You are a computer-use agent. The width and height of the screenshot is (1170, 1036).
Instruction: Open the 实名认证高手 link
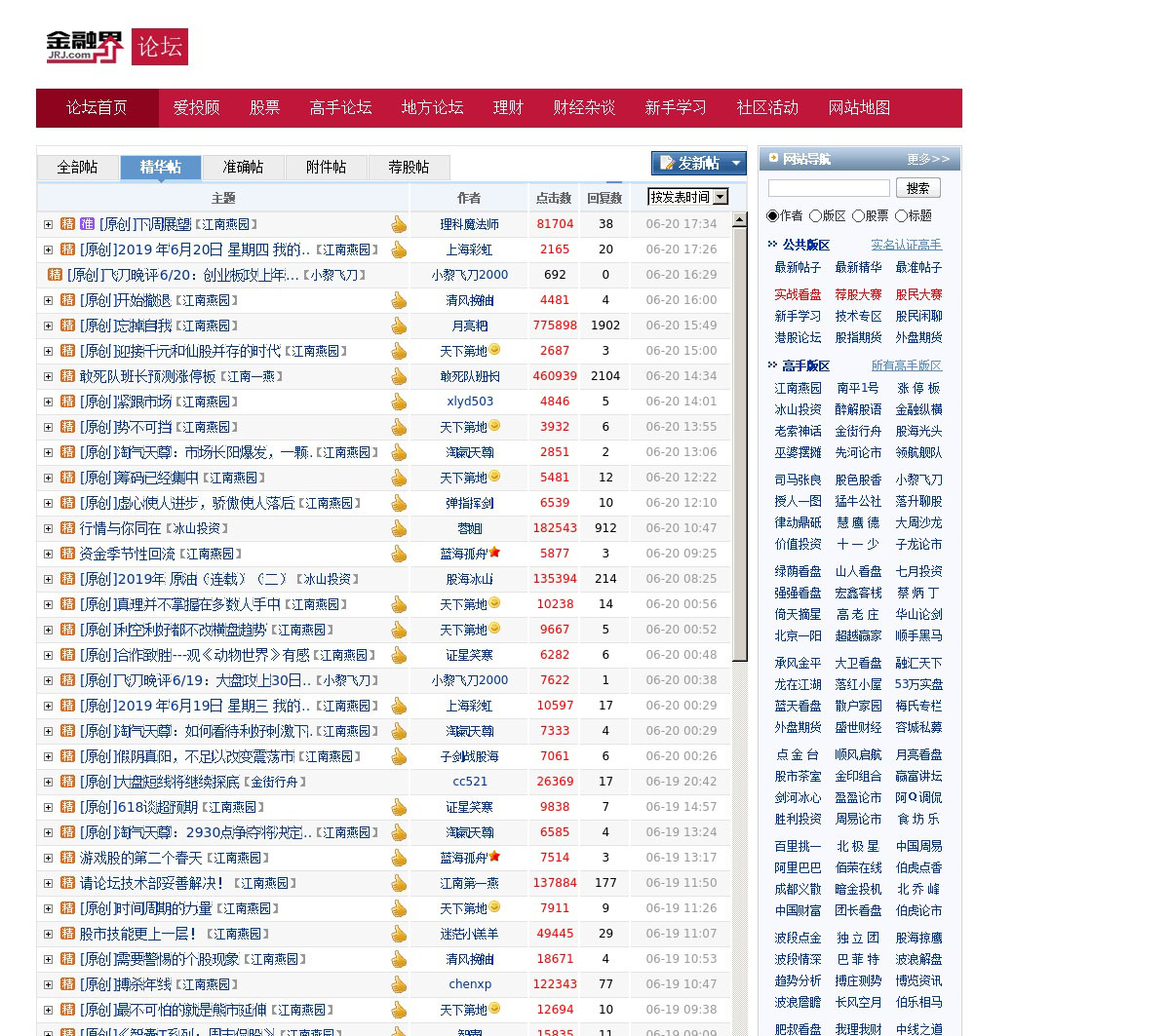tap(906, 245)
